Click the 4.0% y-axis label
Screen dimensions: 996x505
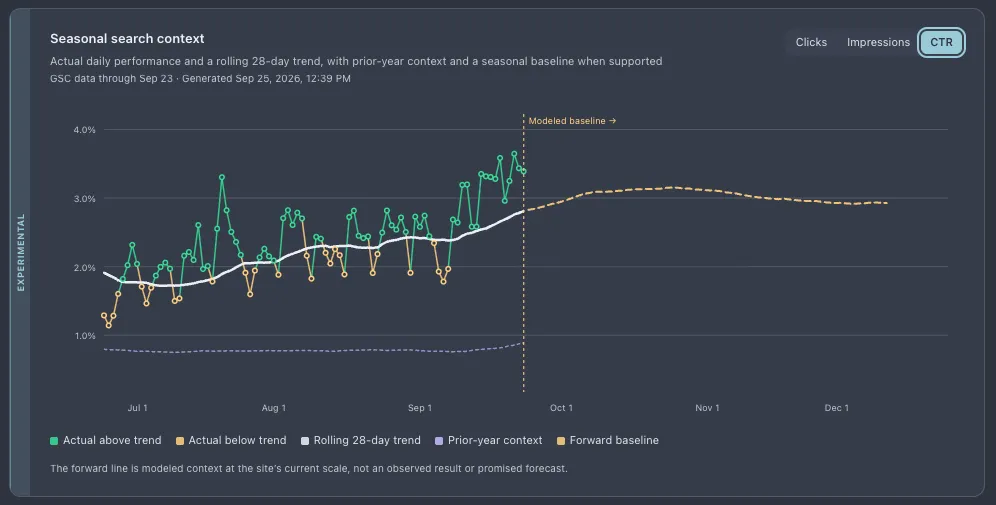click(x=84, y=130)
